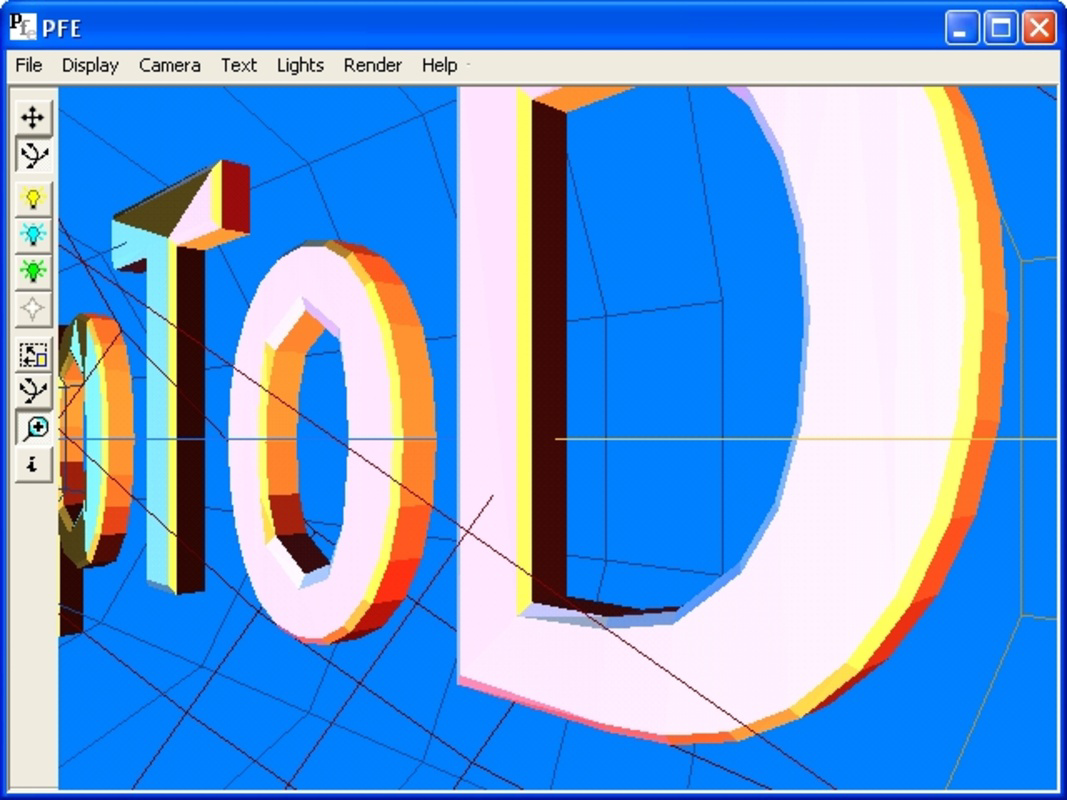Viewport: 1067px width, 800px height.
Task: Open the Help menu
Action: [437, 65]
